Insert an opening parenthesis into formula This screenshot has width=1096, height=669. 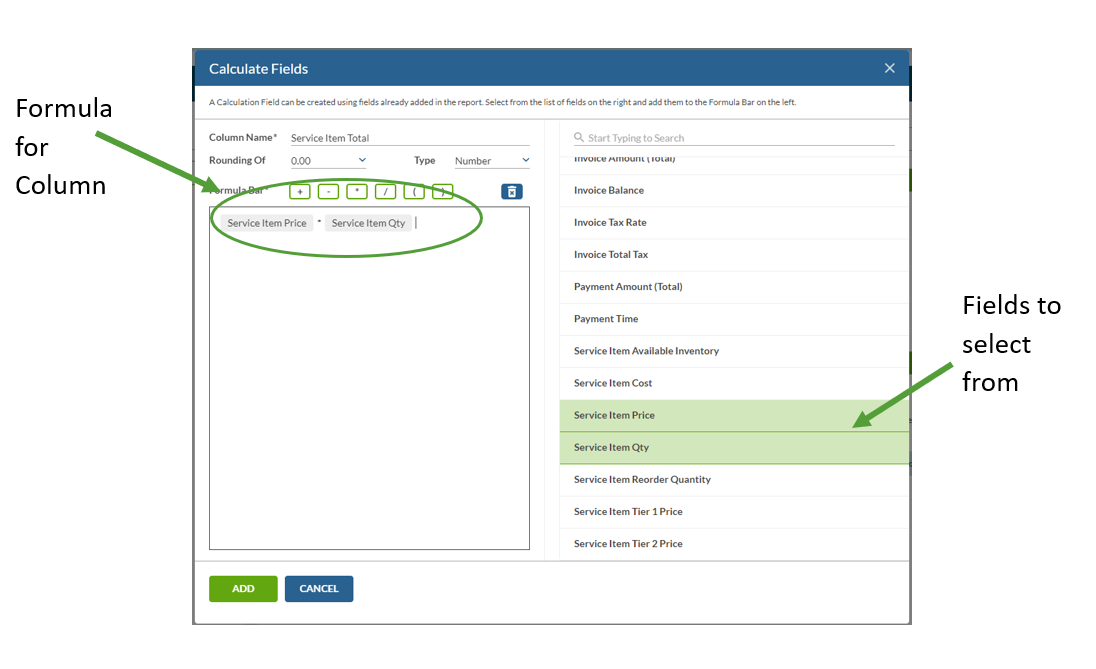pyautogui.click(x=414, y=192)
